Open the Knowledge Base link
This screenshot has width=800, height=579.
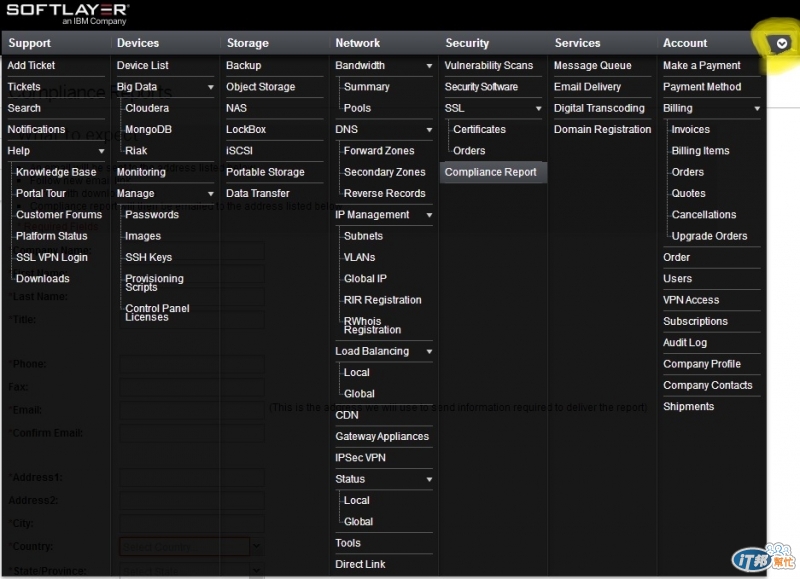coord(56,172)
